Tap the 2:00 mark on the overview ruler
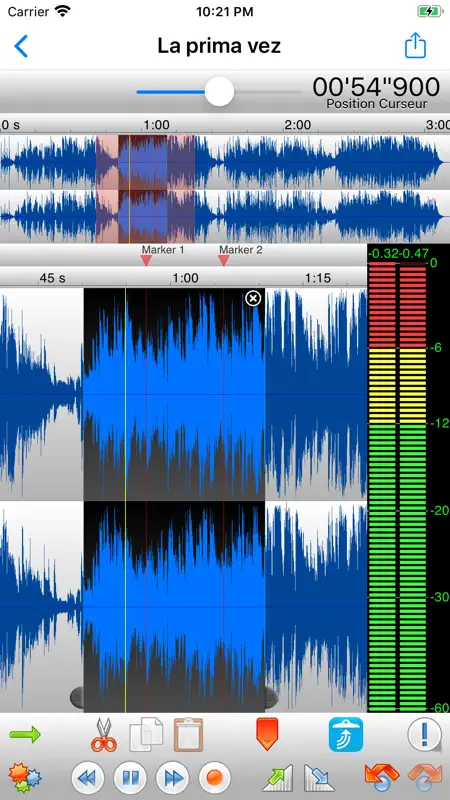Viewport: 450px width, 800px height. pyautogui.click(x=297, y=125)
